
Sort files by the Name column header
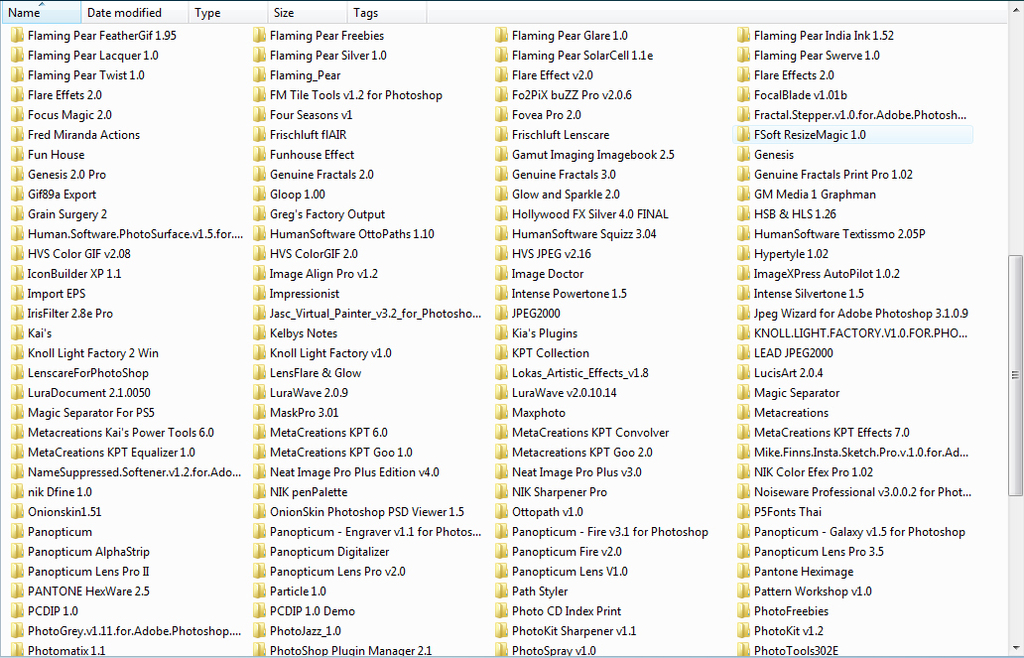pyautogui.click(x=40, y=12)
